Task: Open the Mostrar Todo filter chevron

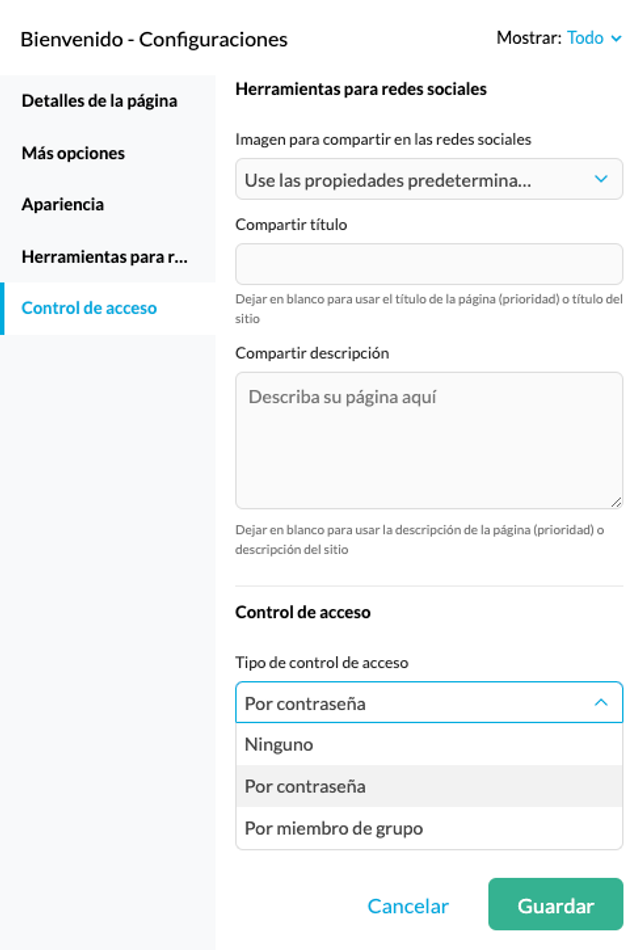Action: tap(616, 39)
